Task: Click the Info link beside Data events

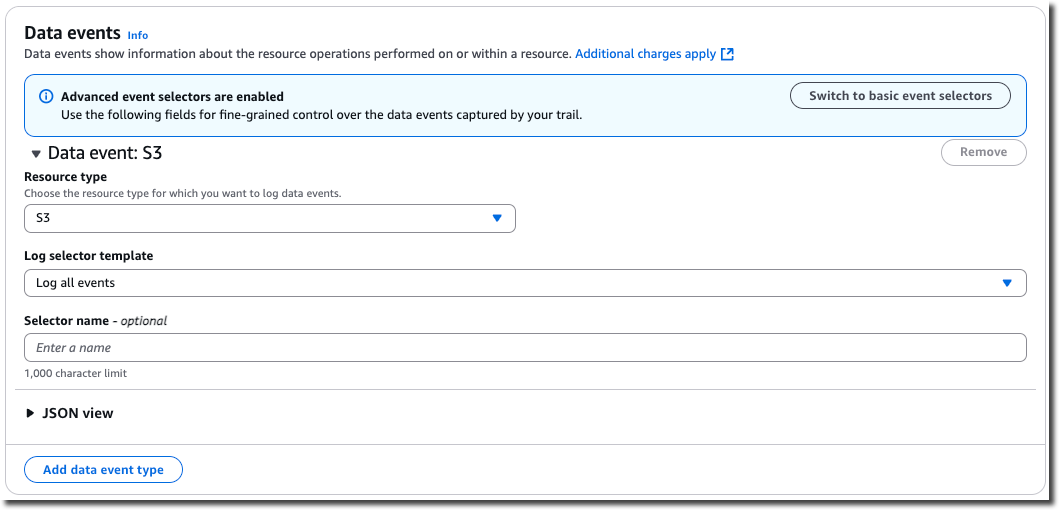Action: point(138,35)
